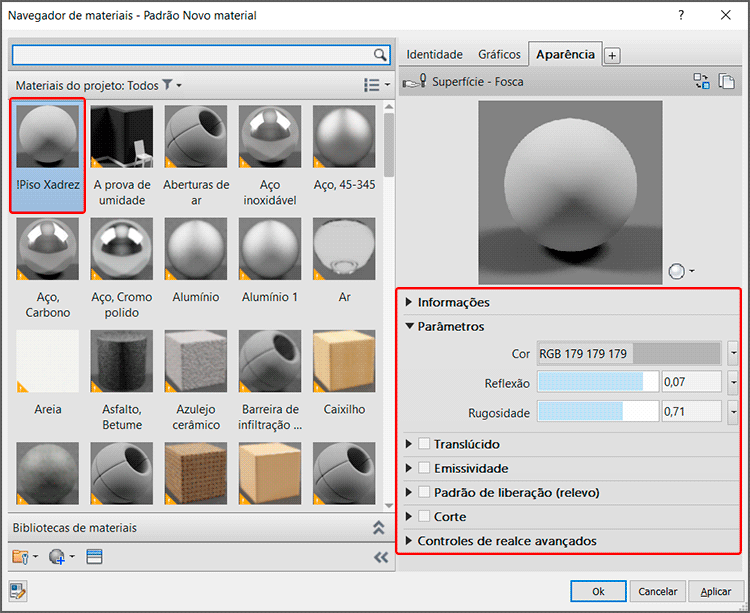Image resolution: width=750 pixels, height=613 pixels.
Task: Open the Rugosidade options dropdown arrow
Action: tap(733, 412)
